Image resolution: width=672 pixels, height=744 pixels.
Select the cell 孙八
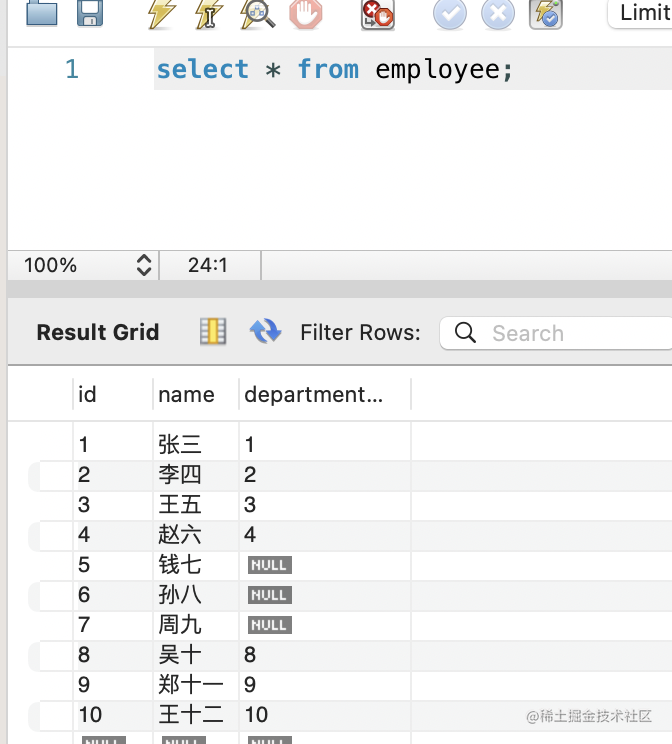tap(196, 595)
